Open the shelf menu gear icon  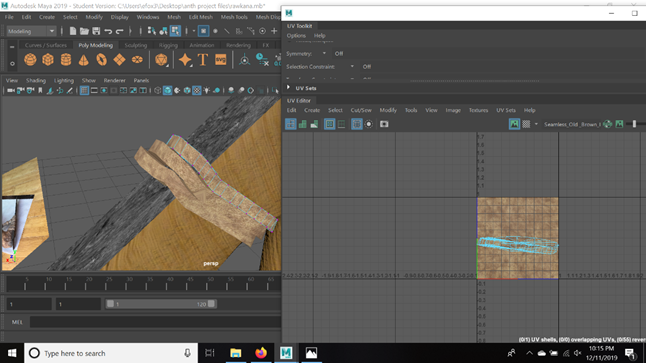click(x=12, y=63)
